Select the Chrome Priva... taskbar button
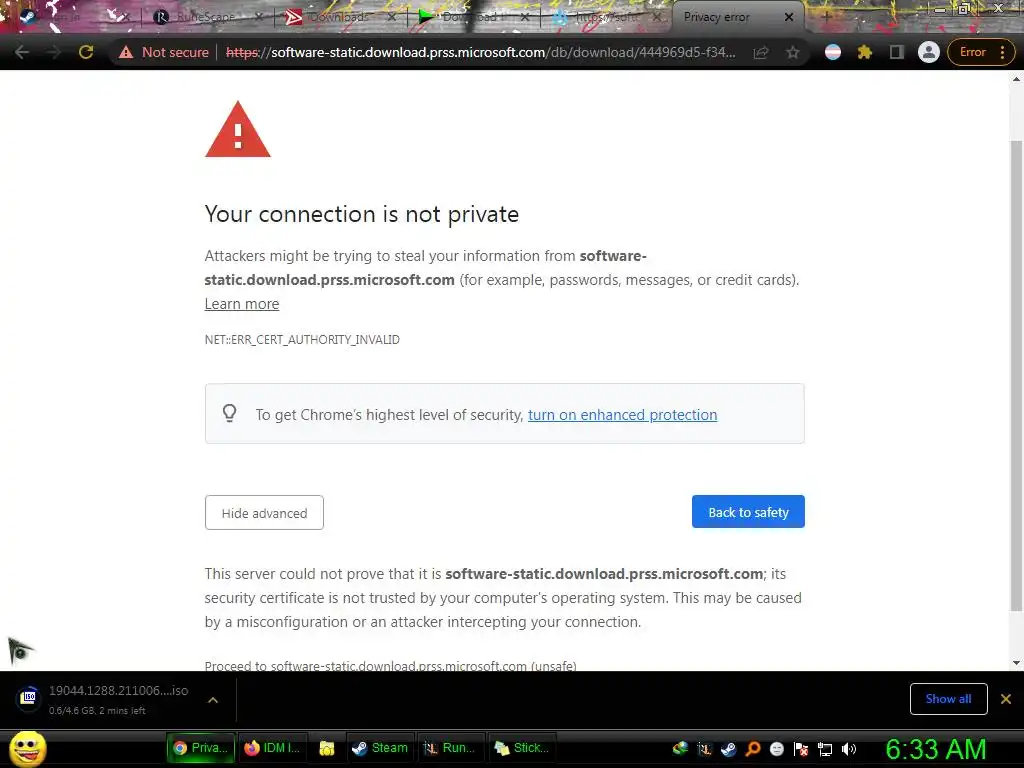Screen dimensions: 1024x768 [x=200, y=748]
